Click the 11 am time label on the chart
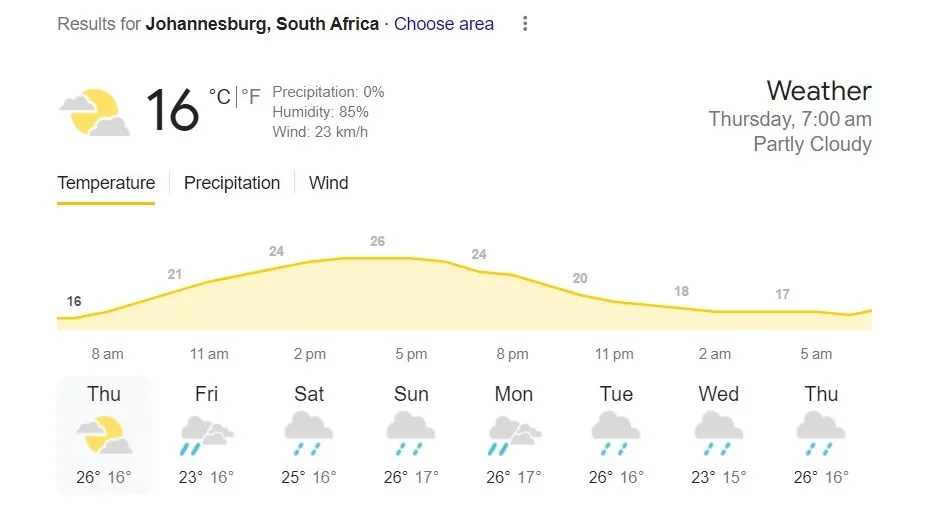This screenshot has width=933, height=511. pos(208,354)
